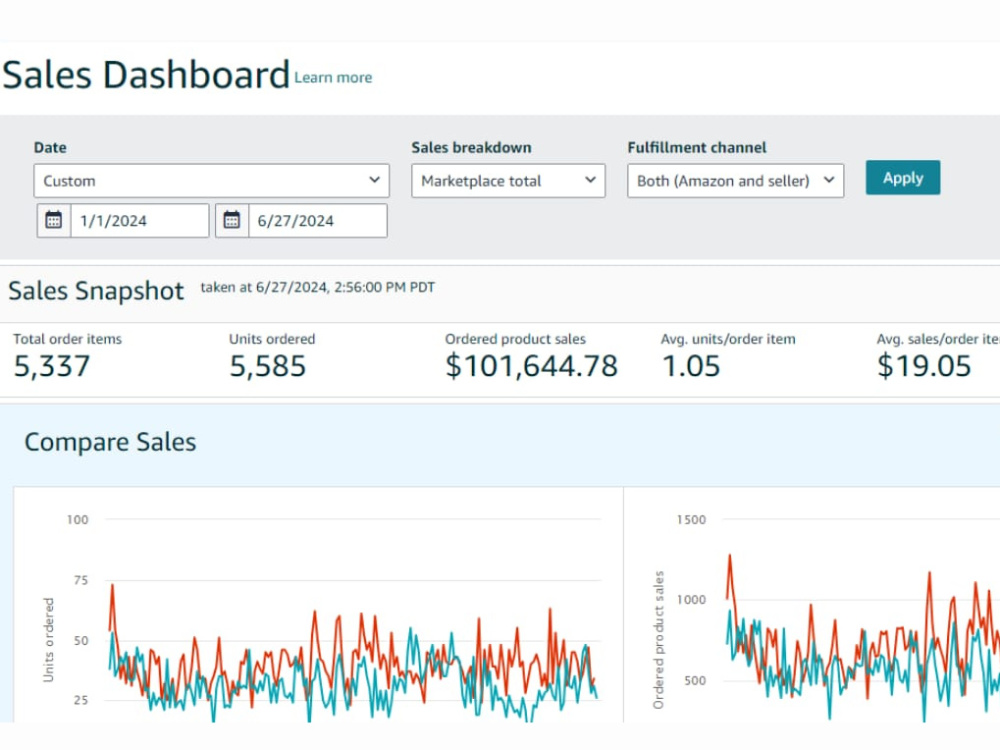Screen dimensions: 1000x750
Task: Open the Fulfillment channel dropdown
Action: 735,180
